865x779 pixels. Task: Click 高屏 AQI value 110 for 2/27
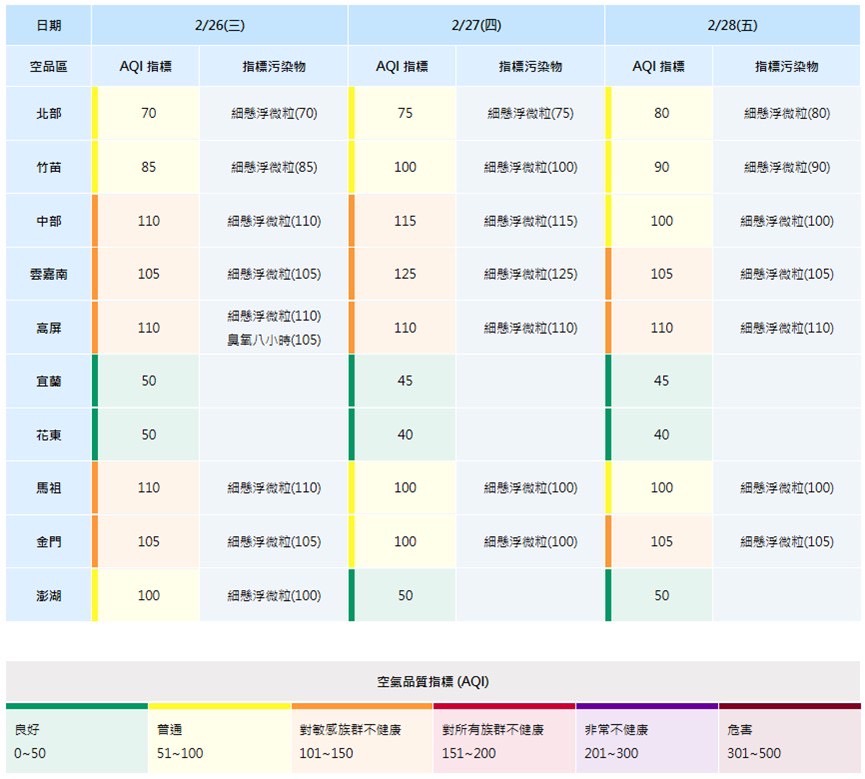(405, 328)
